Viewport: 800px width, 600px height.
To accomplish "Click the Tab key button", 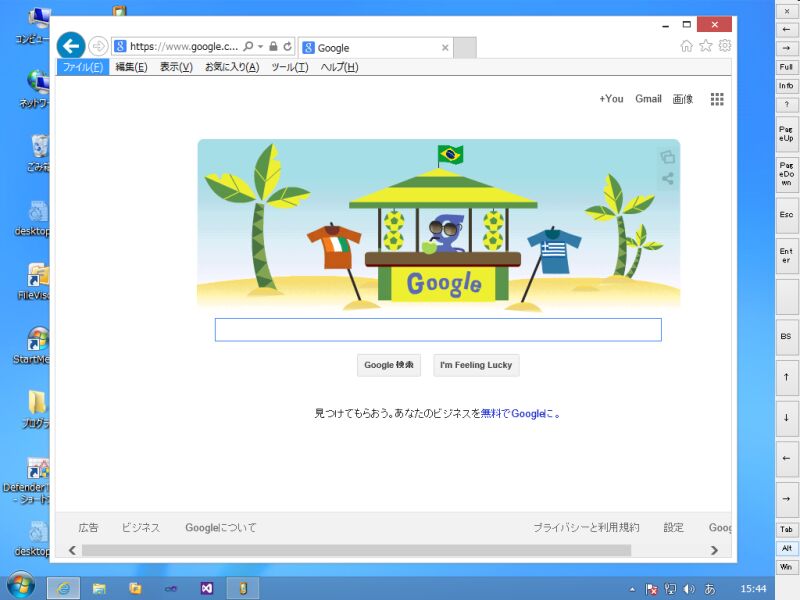I will [x=786, y=530].
